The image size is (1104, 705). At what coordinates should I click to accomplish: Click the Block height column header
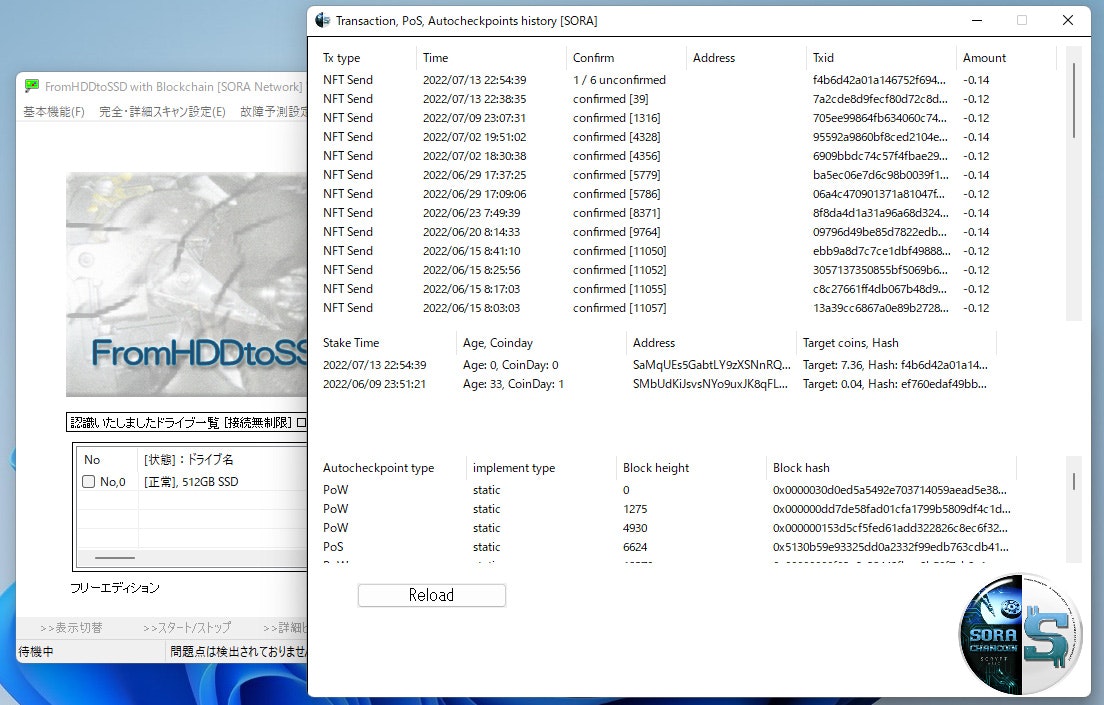tap(691, 468)
